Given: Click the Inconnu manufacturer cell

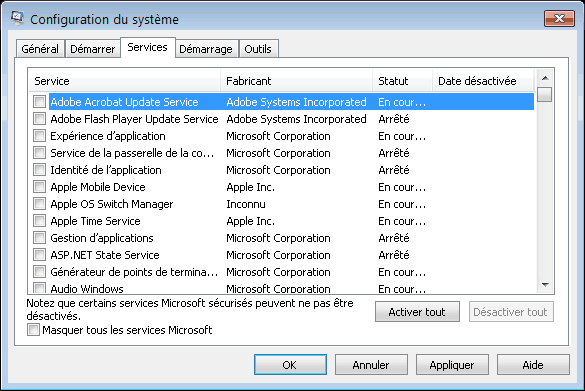Looking at the screenshot, I should [246, 204].
